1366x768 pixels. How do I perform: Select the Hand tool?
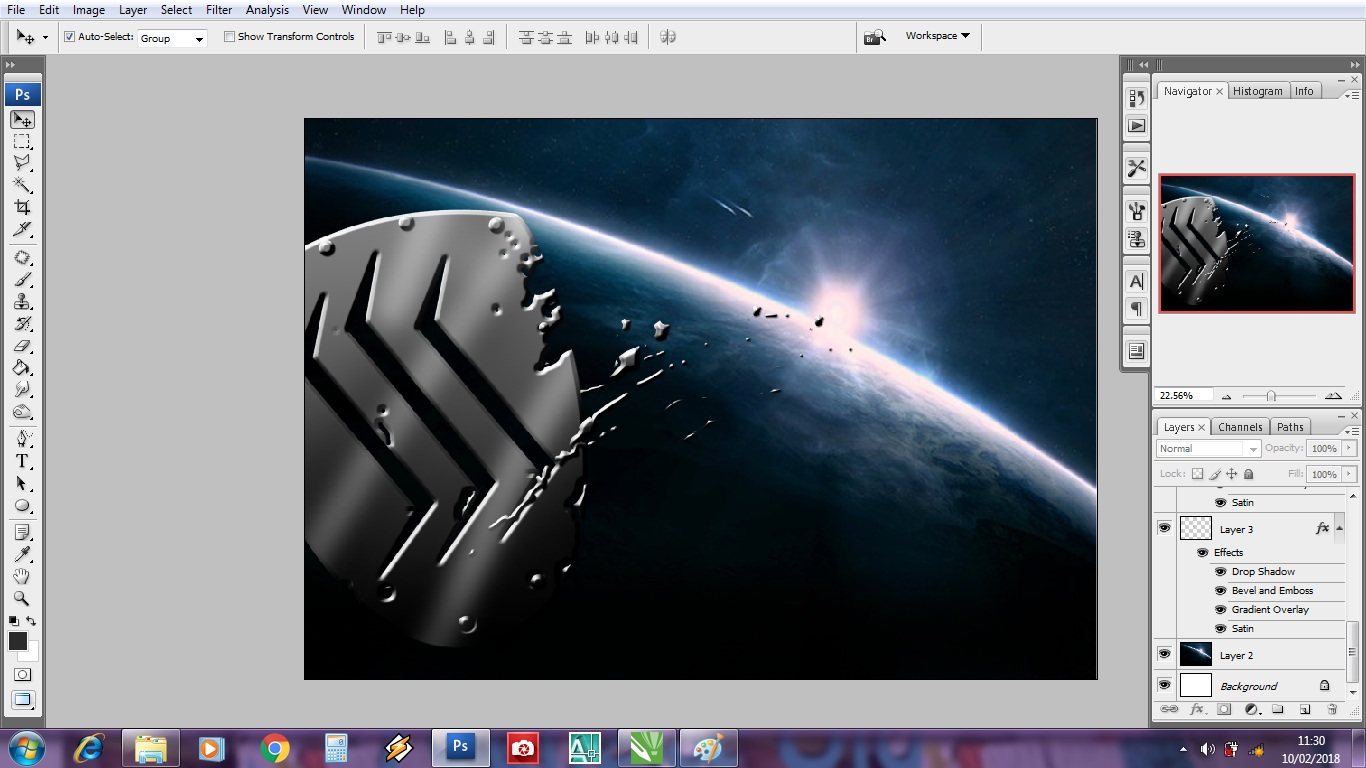22,576
